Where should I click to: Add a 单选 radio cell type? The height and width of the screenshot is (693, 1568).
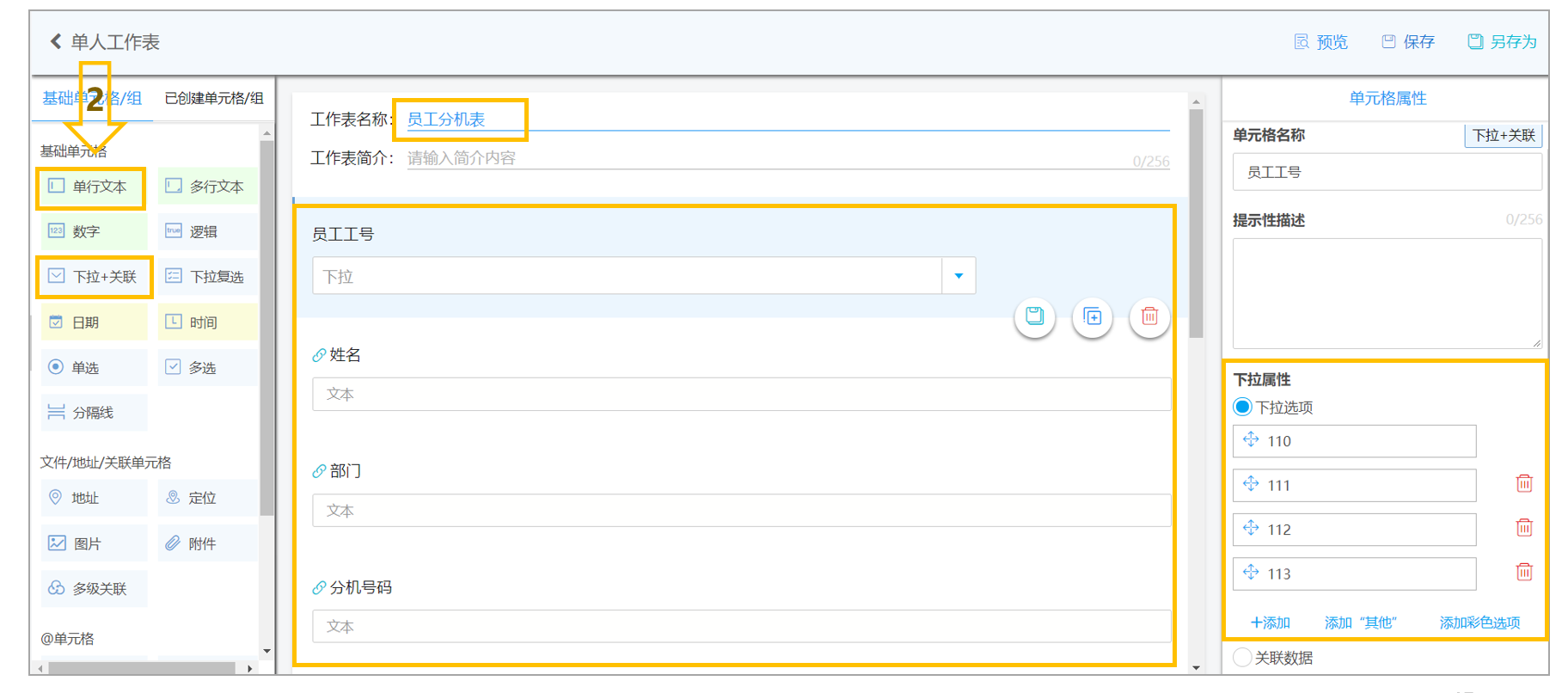(95, 367)
